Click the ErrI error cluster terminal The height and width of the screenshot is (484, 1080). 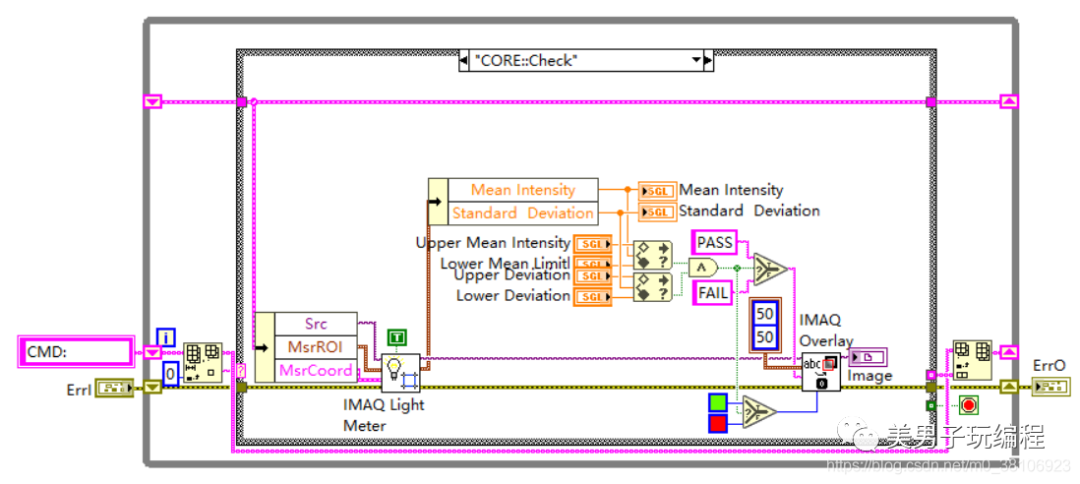(x=114, y=389)
